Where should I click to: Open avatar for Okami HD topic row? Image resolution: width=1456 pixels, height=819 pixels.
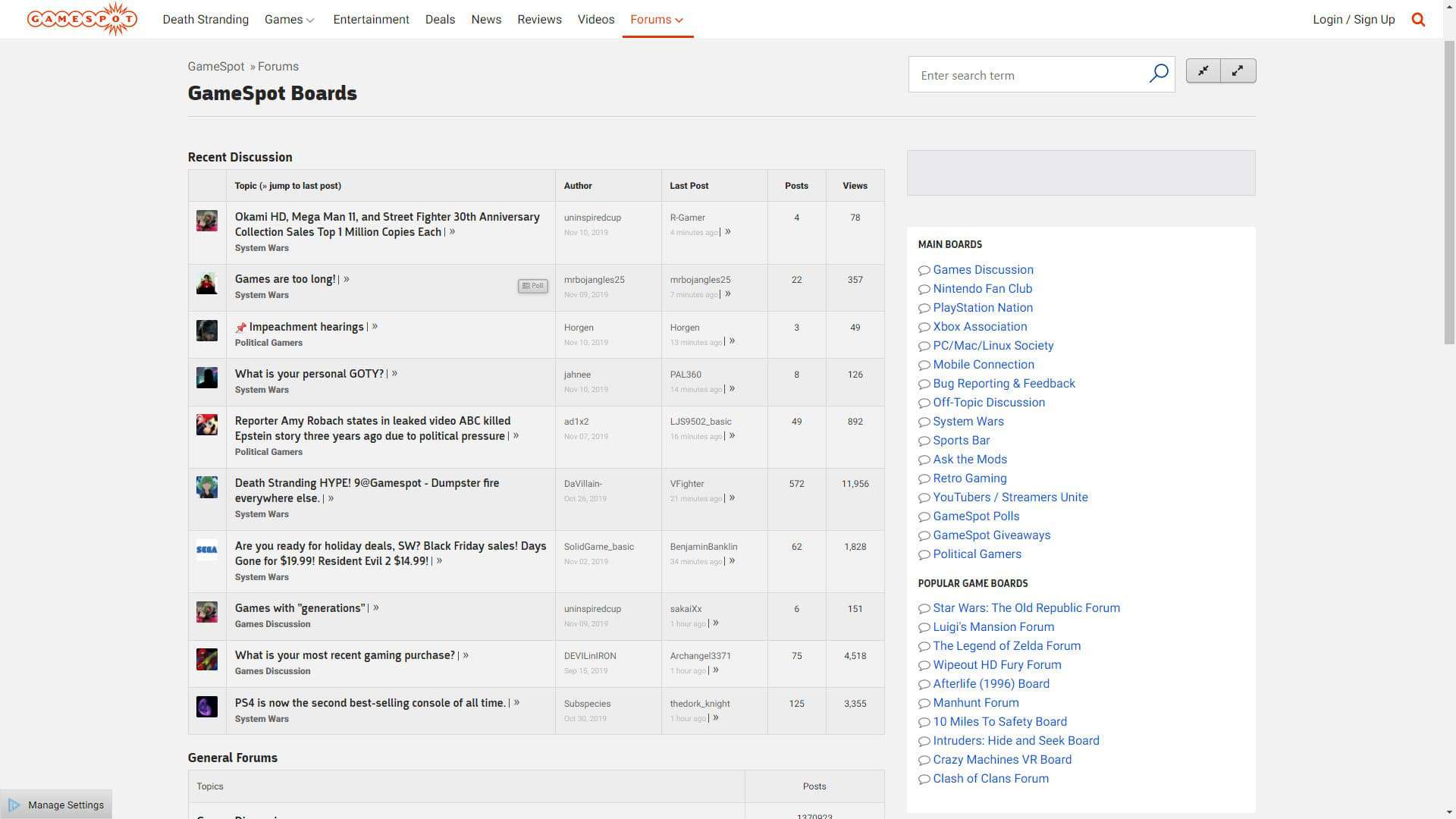(207, 221)
